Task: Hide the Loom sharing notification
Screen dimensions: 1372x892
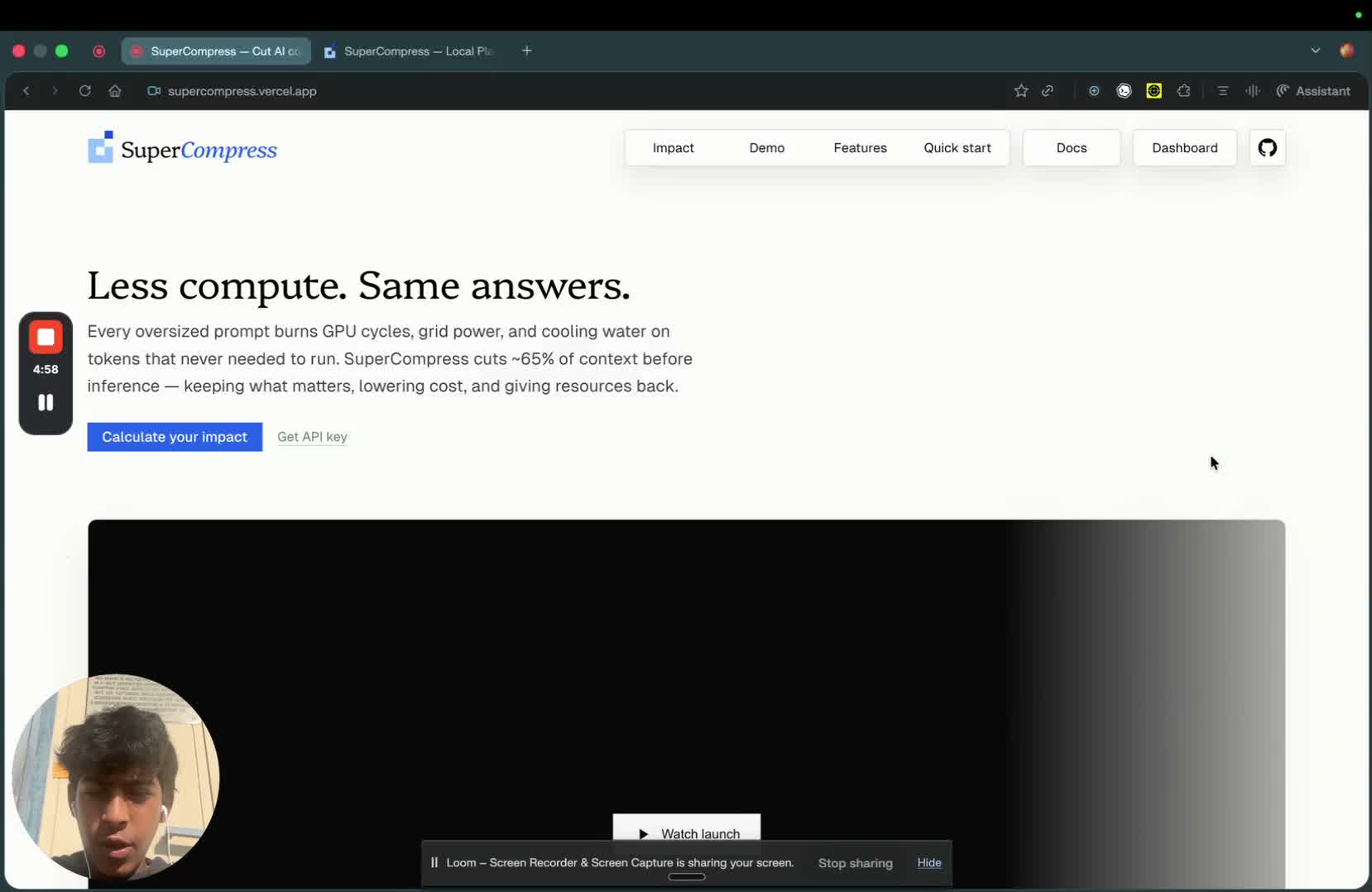Action: (x=928, y=863)
